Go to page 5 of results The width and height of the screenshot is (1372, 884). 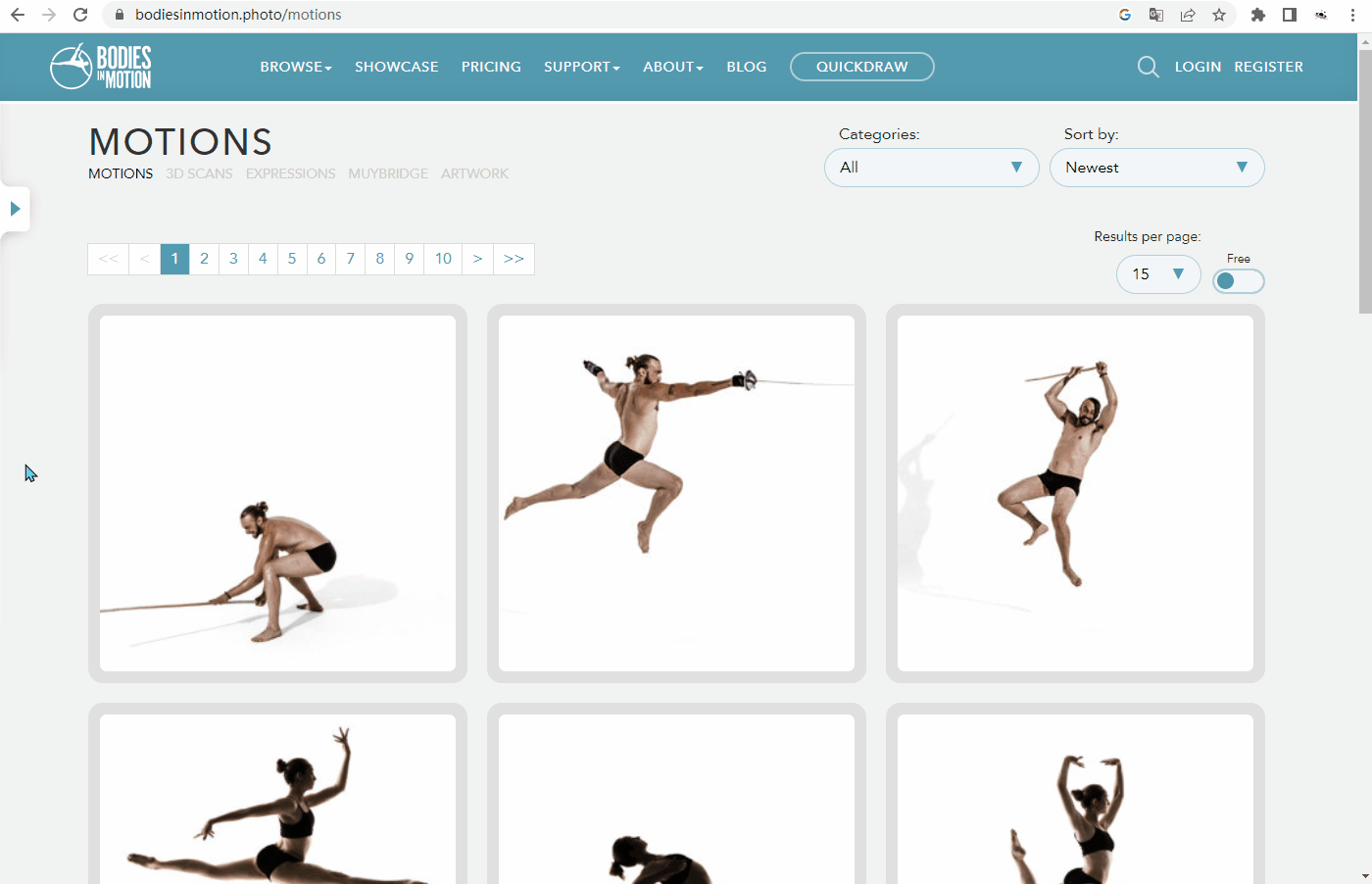(x=292, y=259)
